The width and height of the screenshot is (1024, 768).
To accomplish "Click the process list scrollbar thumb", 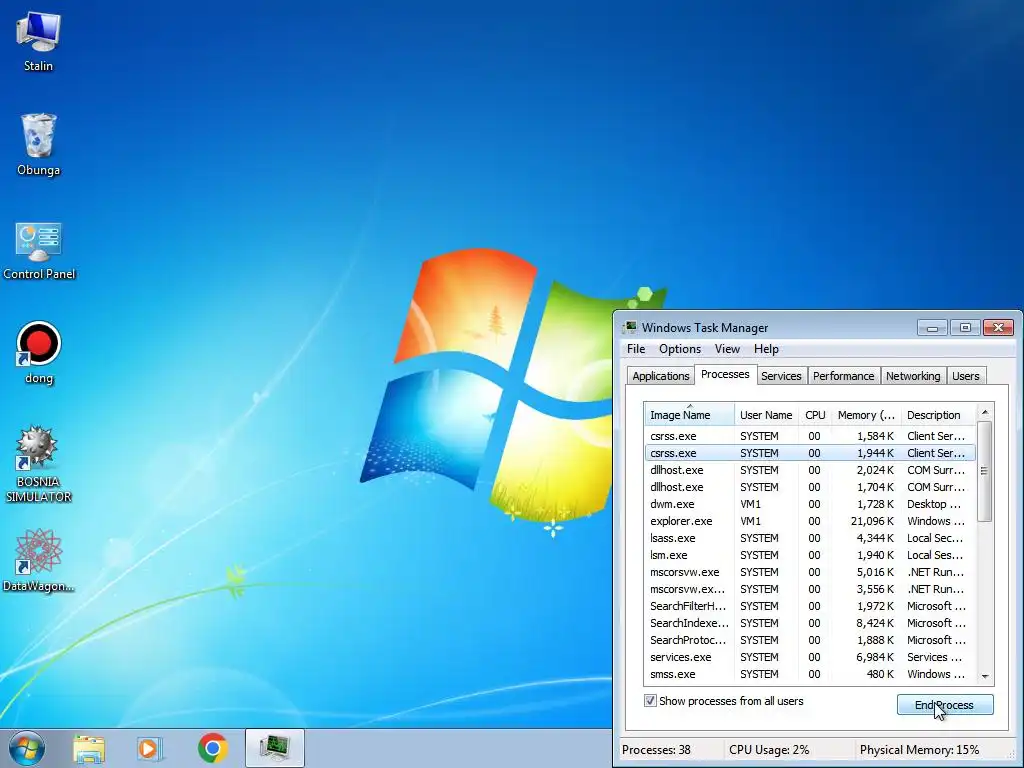I will click(985, 471).
